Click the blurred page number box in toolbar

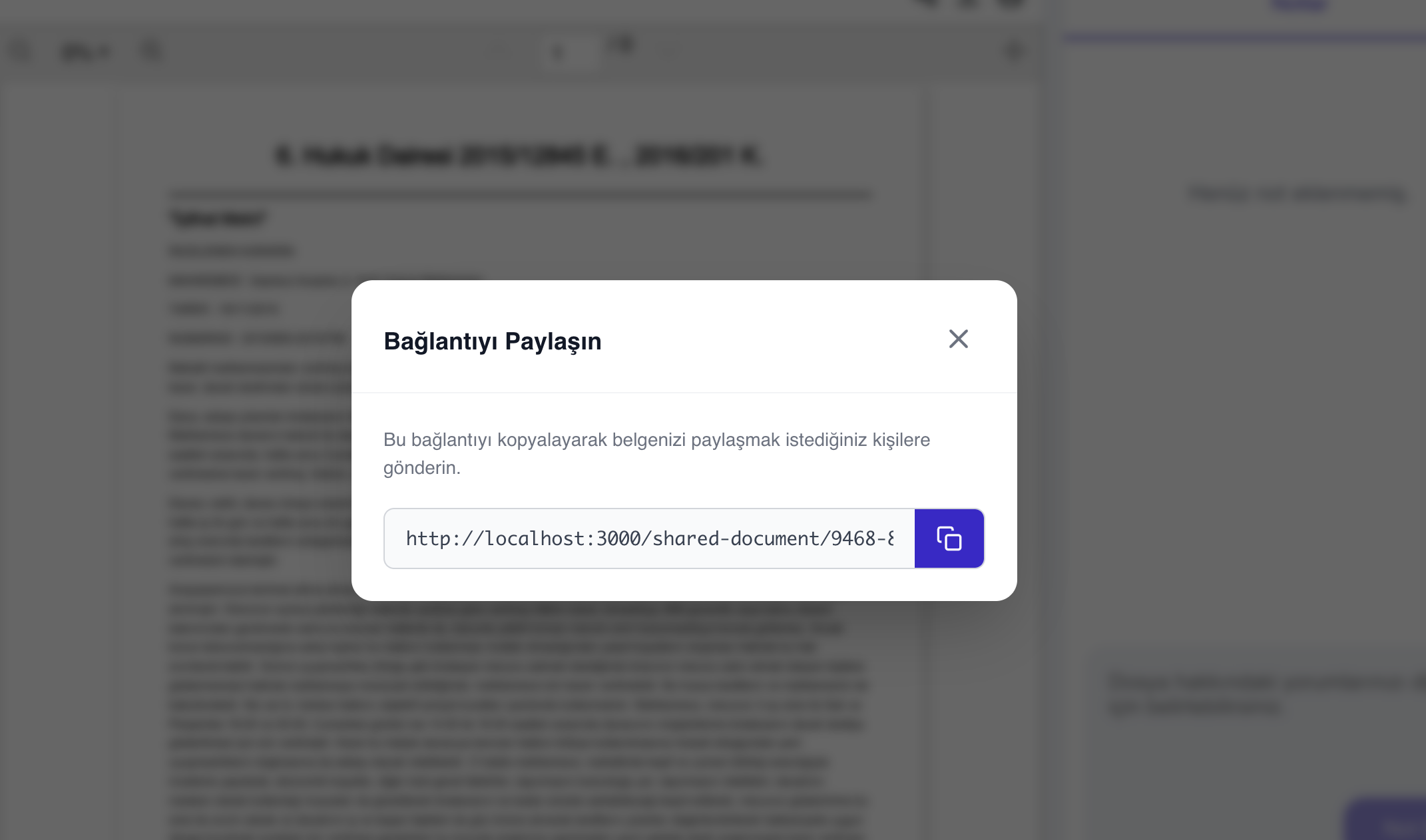pos(569,52)
